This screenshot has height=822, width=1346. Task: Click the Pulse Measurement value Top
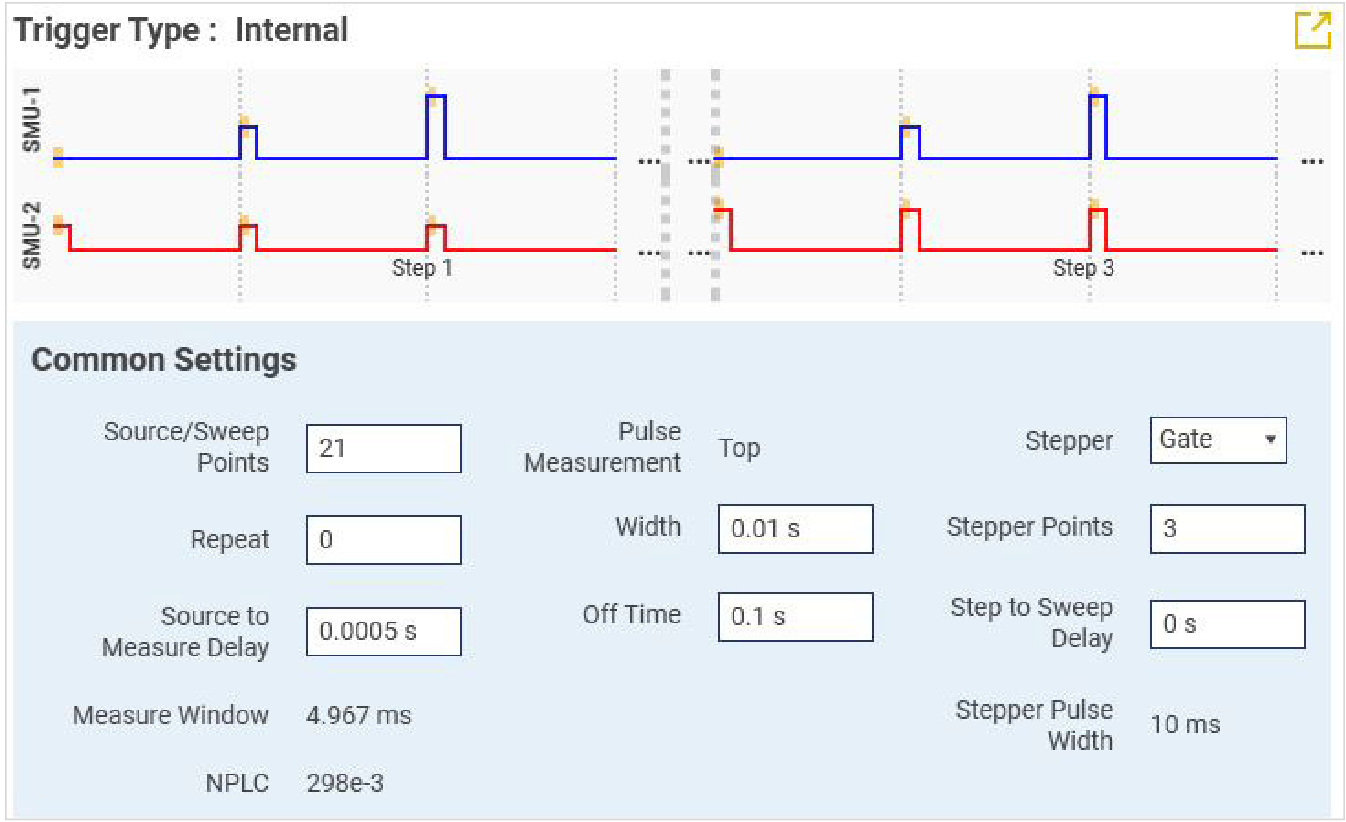(x=739, y=449)
